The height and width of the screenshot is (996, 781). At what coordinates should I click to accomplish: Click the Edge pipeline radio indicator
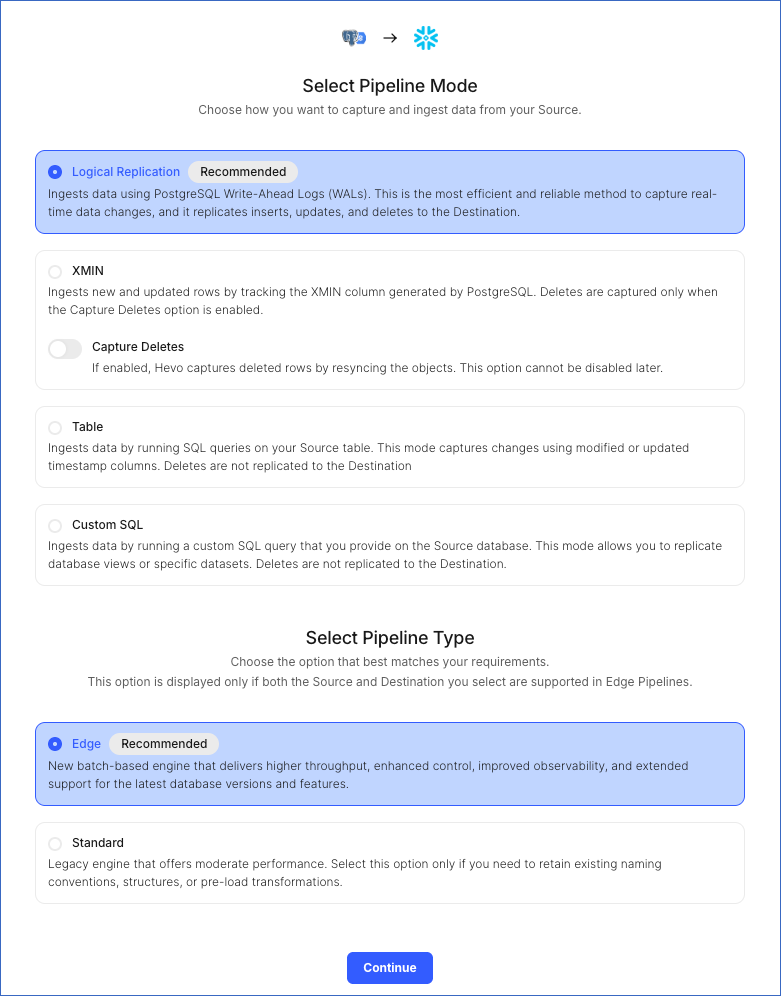point(55,743)
